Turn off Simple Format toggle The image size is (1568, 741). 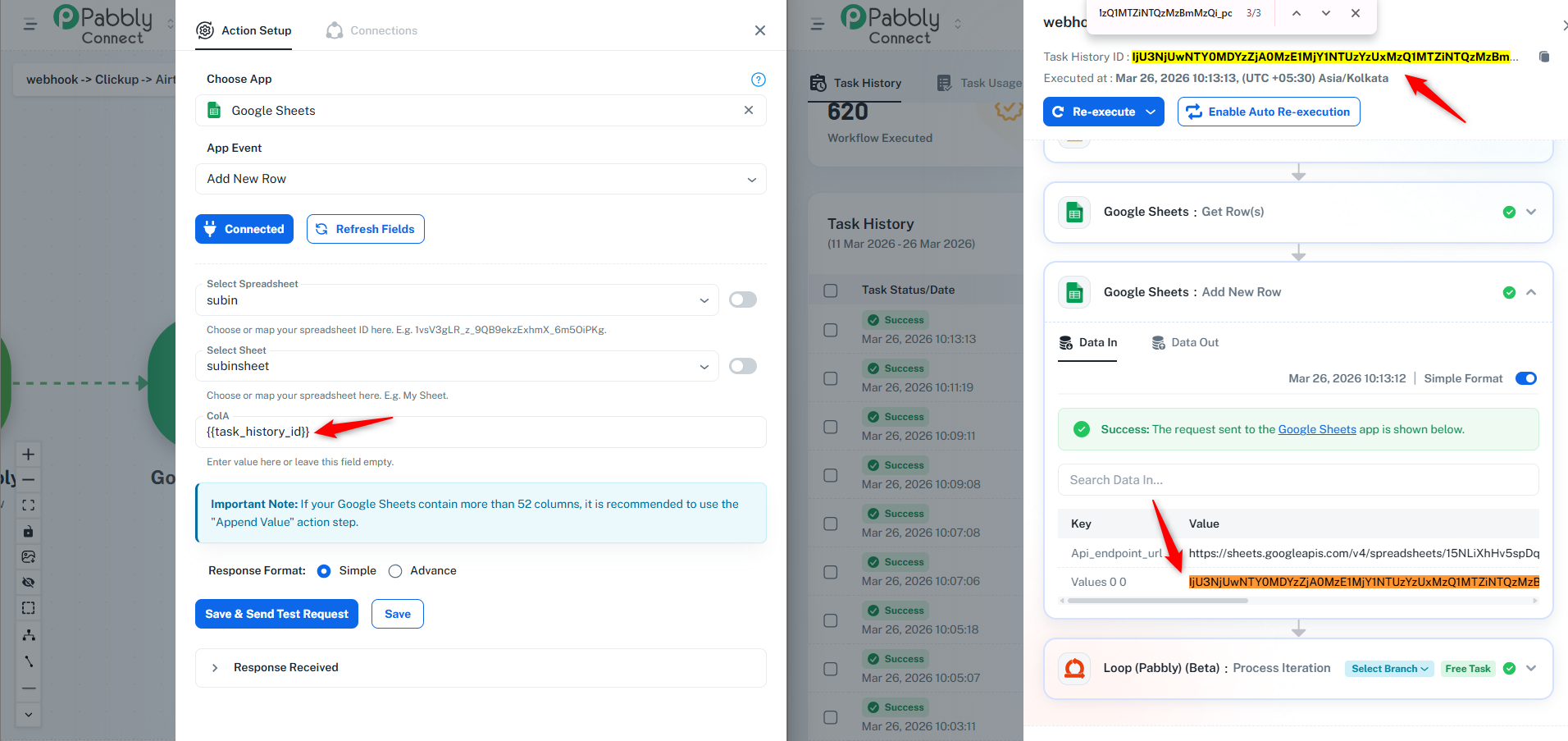(x=1525, y=378)
